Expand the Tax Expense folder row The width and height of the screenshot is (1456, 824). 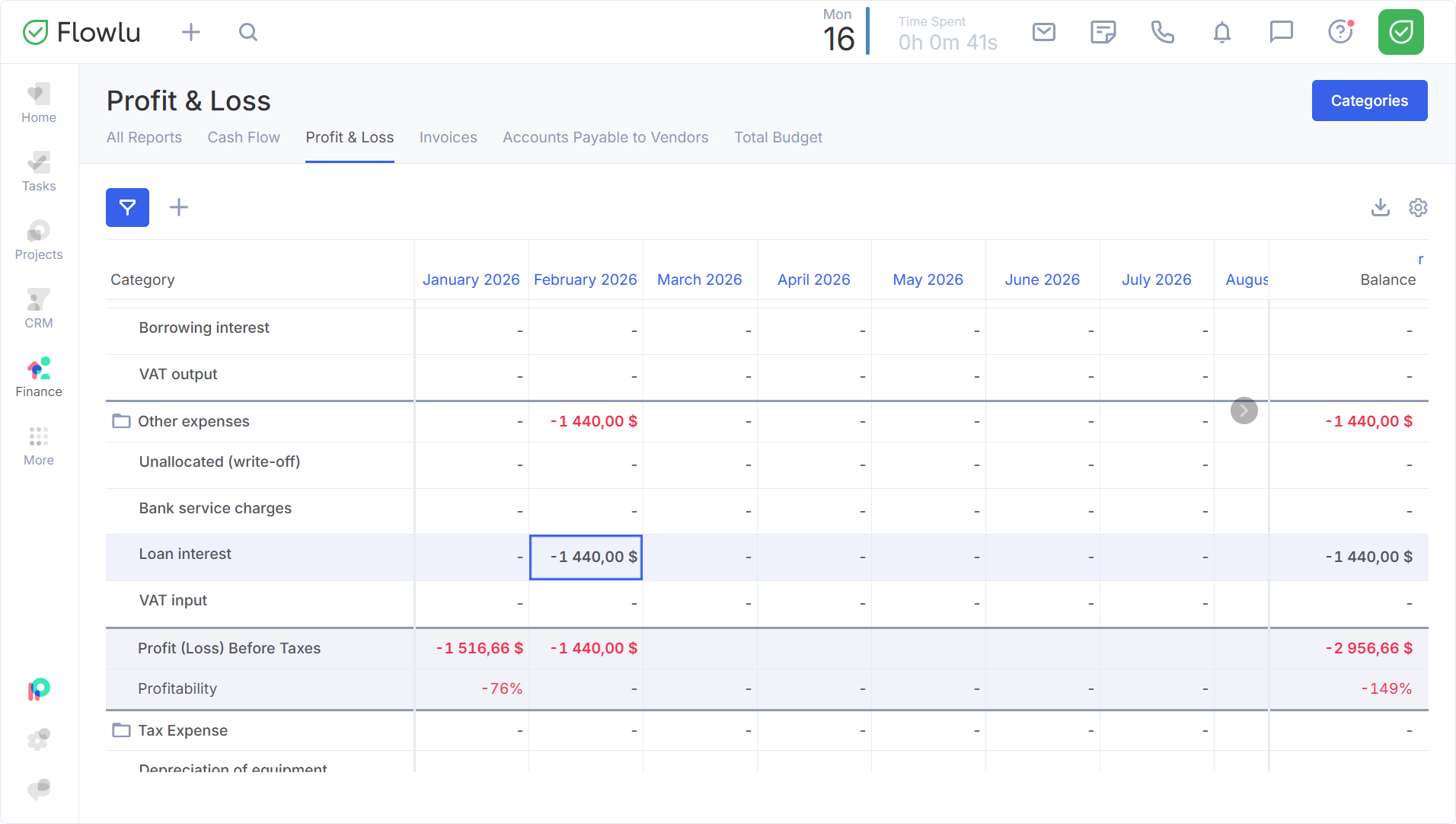click(121, 730)
